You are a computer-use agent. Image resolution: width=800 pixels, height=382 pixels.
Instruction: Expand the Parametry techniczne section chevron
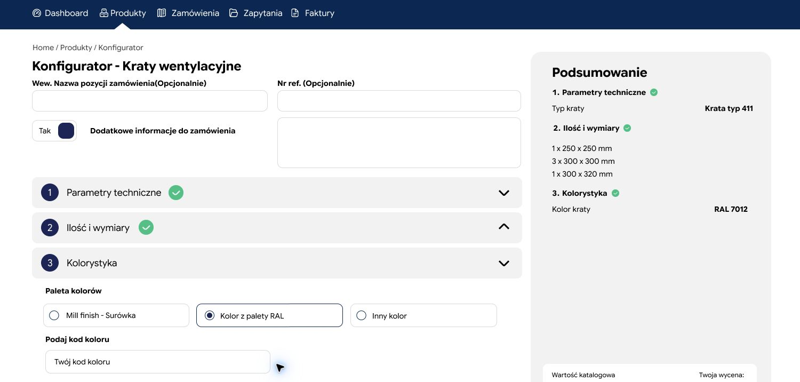[504, 193]
